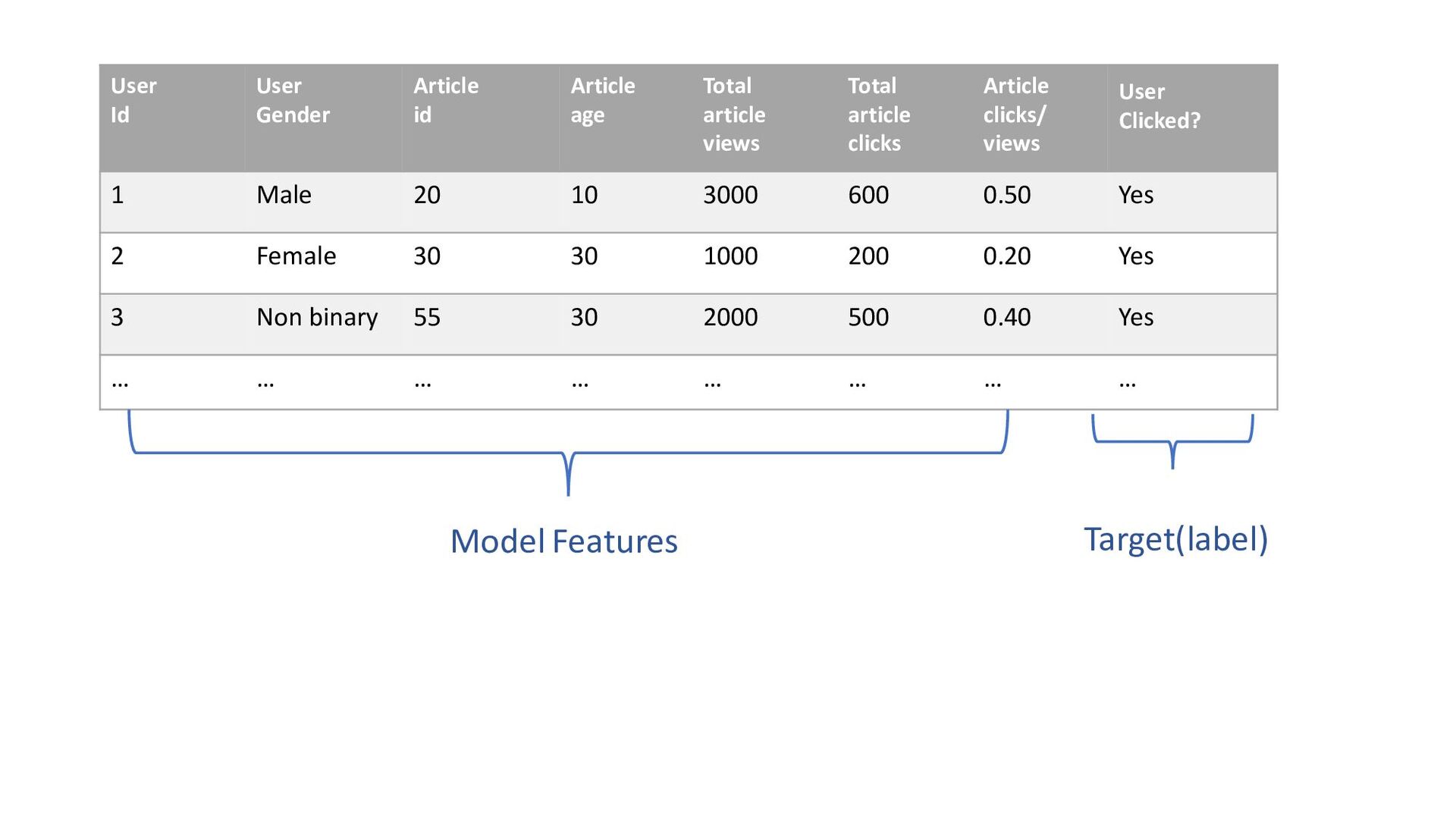Select the 600 total clicks cell

(905, 202)
